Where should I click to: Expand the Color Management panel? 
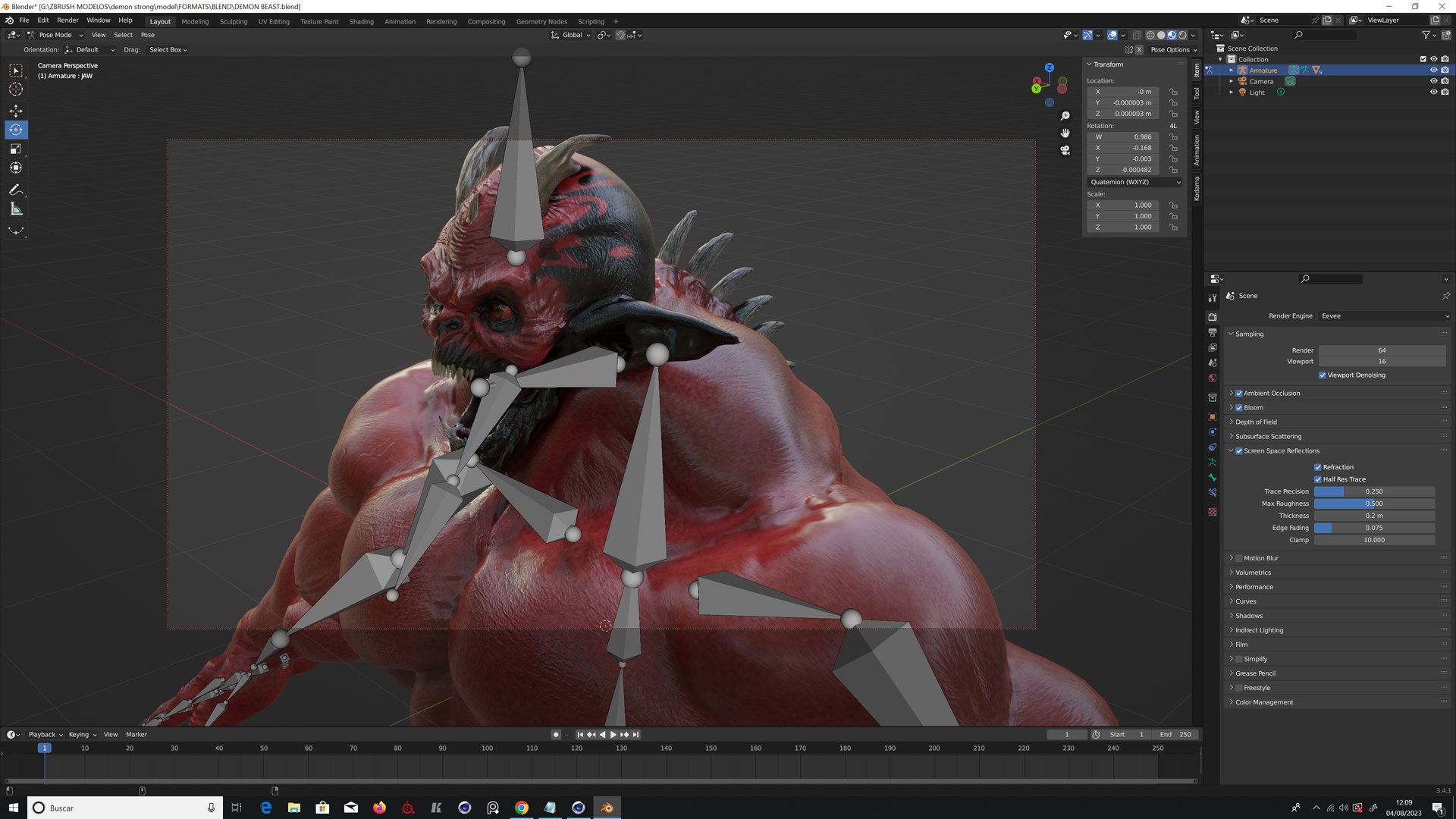click(x=1264, y=702)
